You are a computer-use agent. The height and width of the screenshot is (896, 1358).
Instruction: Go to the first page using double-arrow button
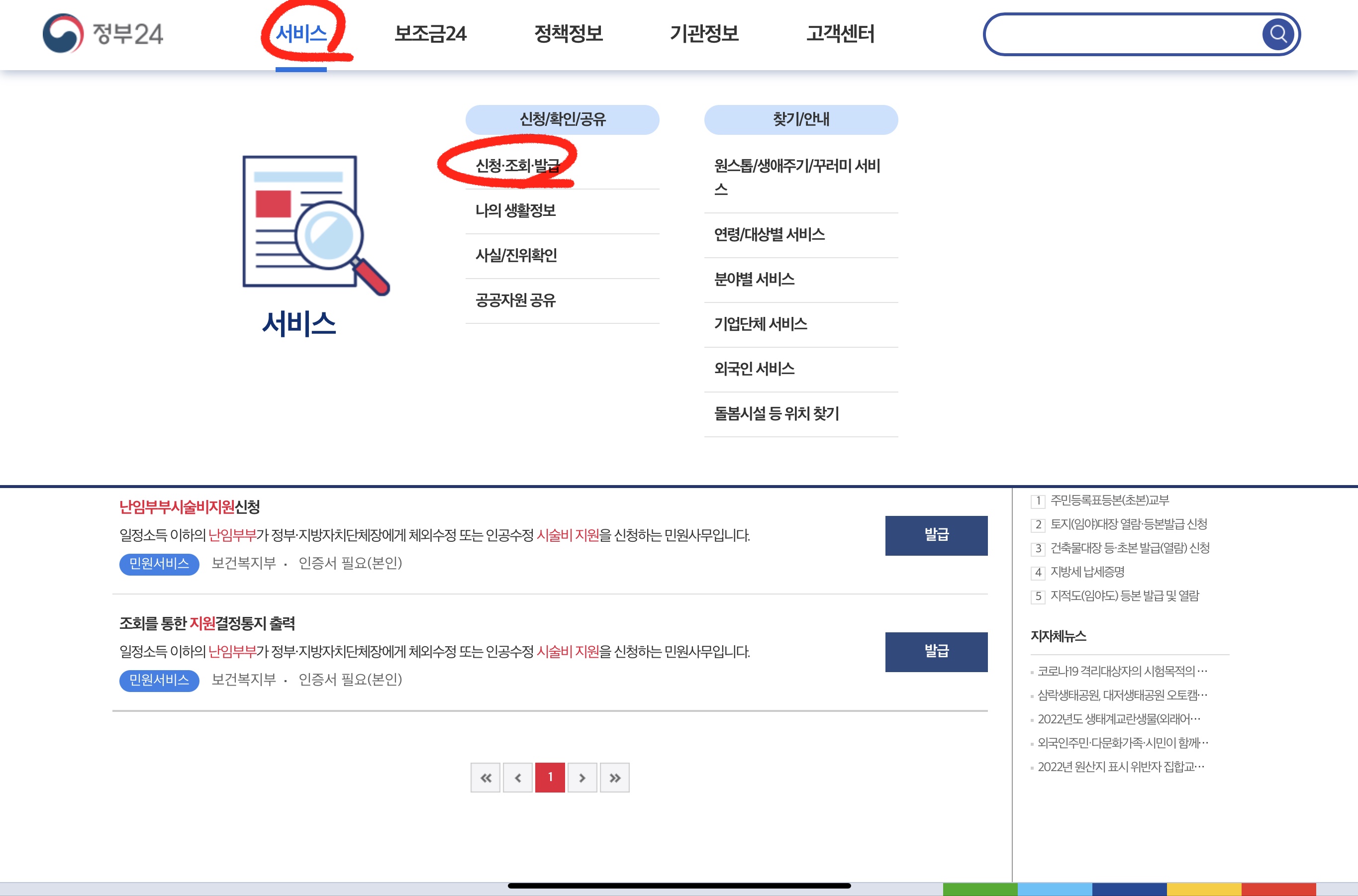[x=485, y=777]
